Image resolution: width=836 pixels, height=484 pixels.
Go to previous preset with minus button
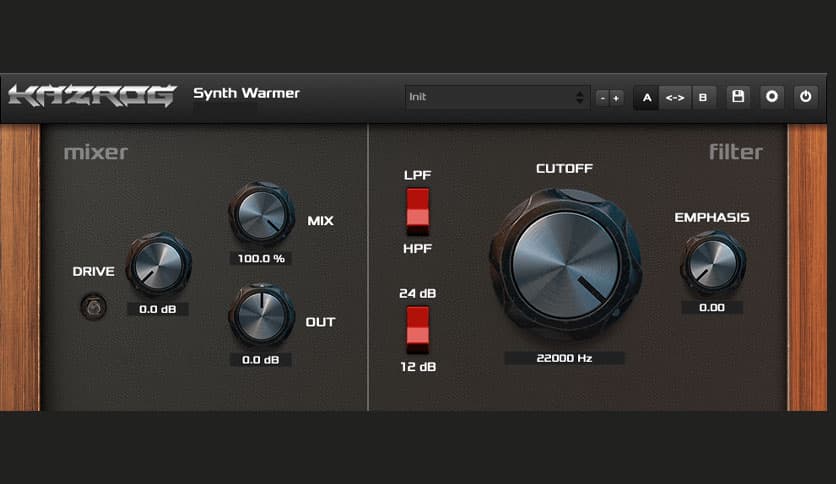(x=602, y=98)
